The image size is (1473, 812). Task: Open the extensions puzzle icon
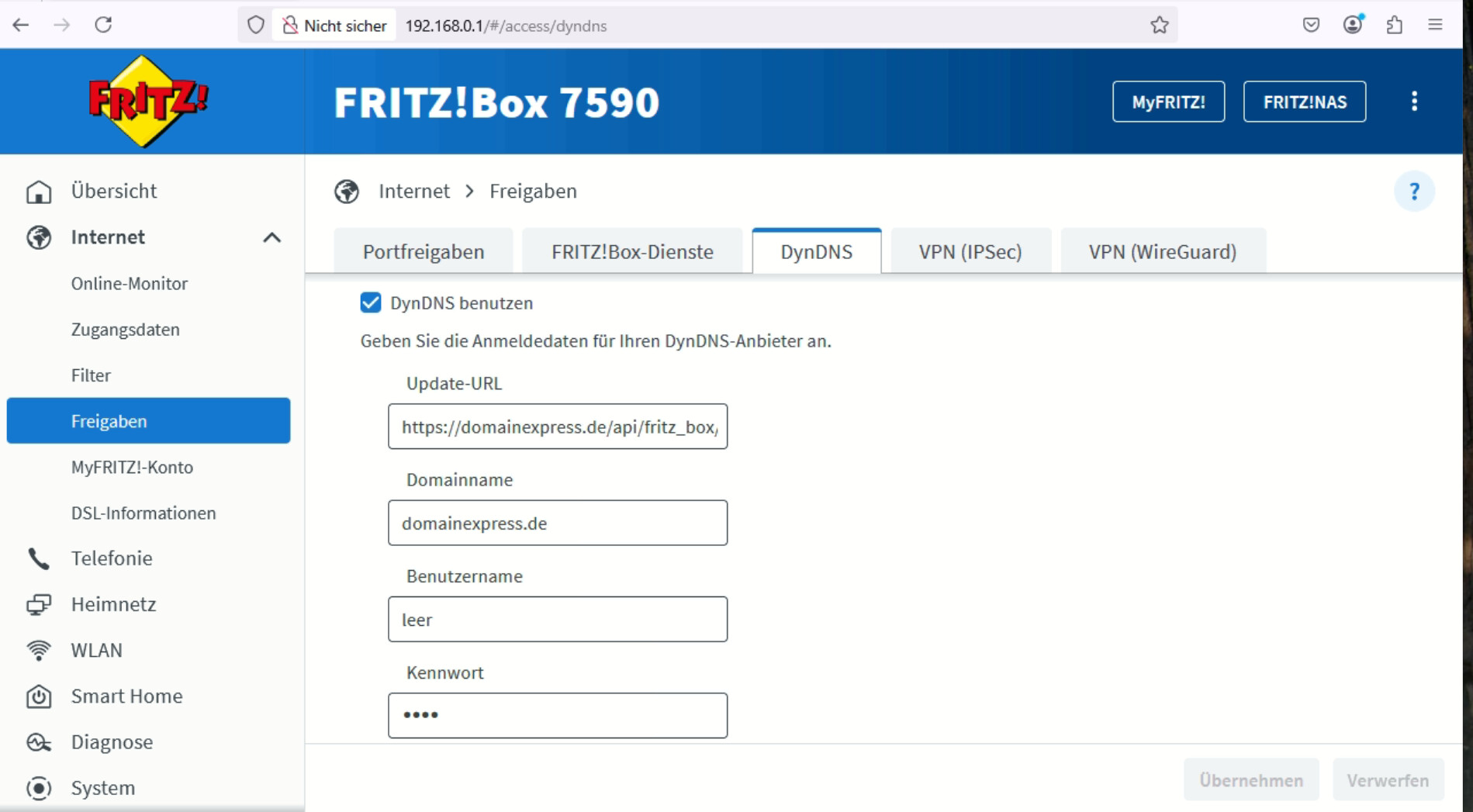click(x=1394, y=25)
